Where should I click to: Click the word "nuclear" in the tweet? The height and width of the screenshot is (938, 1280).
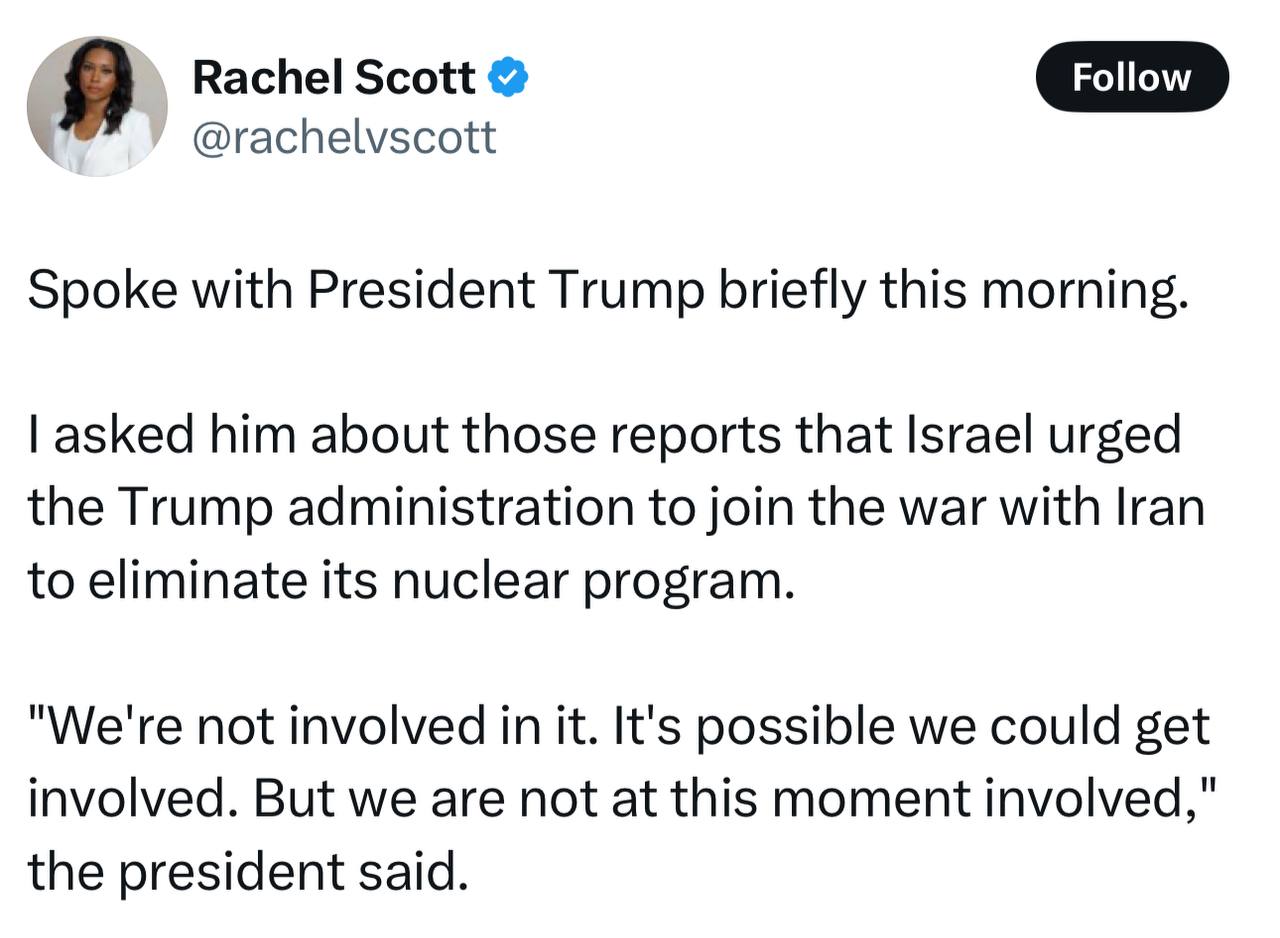click(479, 581)
